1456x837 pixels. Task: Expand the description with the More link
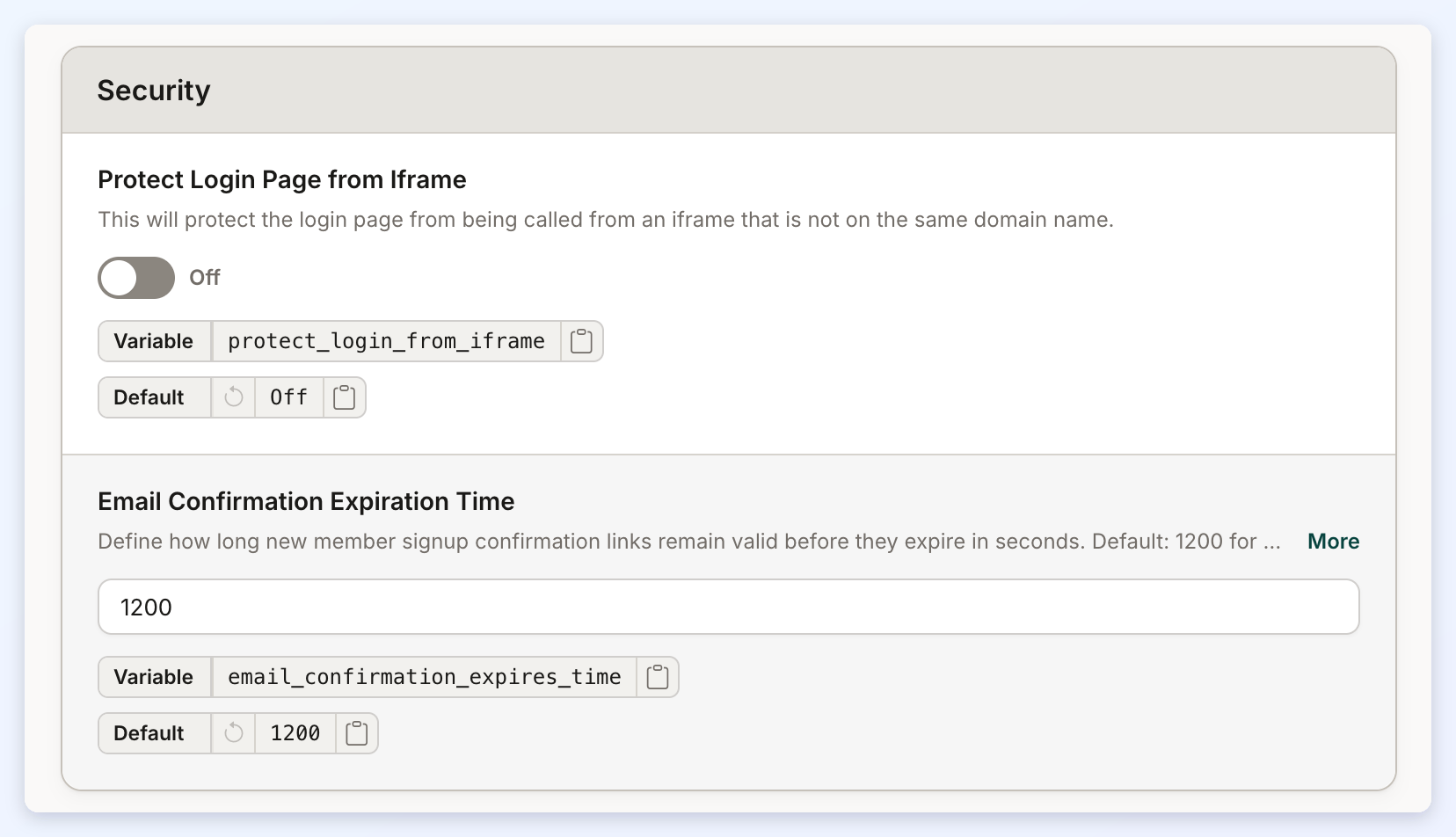[x=1333, y=542]
